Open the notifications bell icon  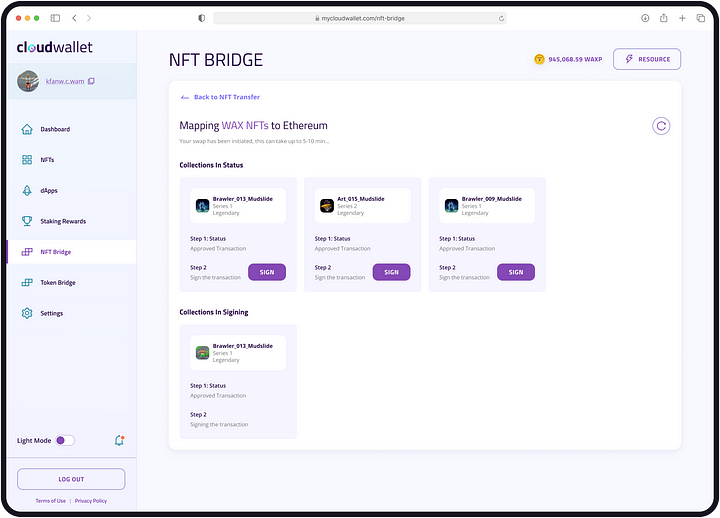(119, 440)
